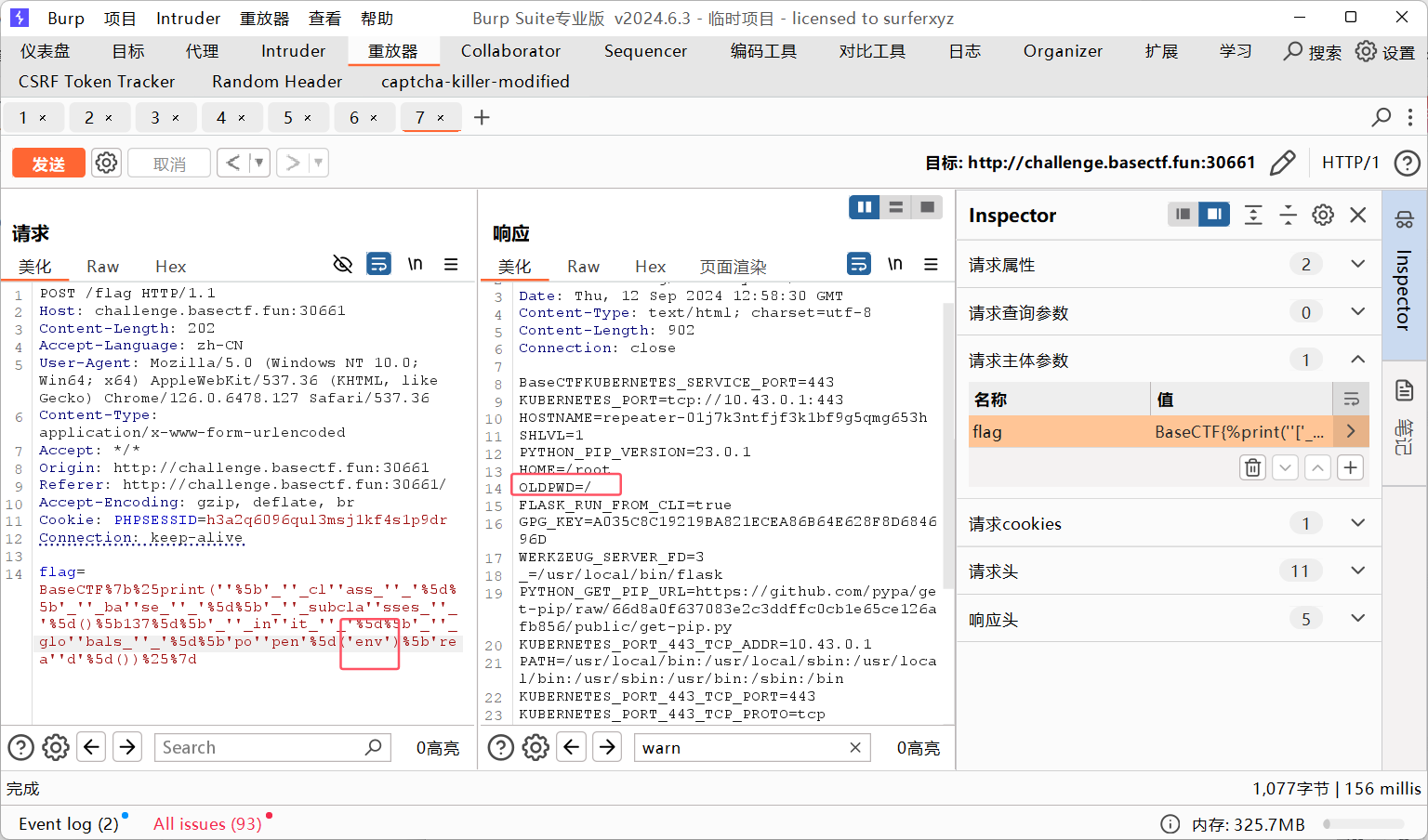Open back history dropdown arrow
The image size is (1428, 840).
(259, 163)
